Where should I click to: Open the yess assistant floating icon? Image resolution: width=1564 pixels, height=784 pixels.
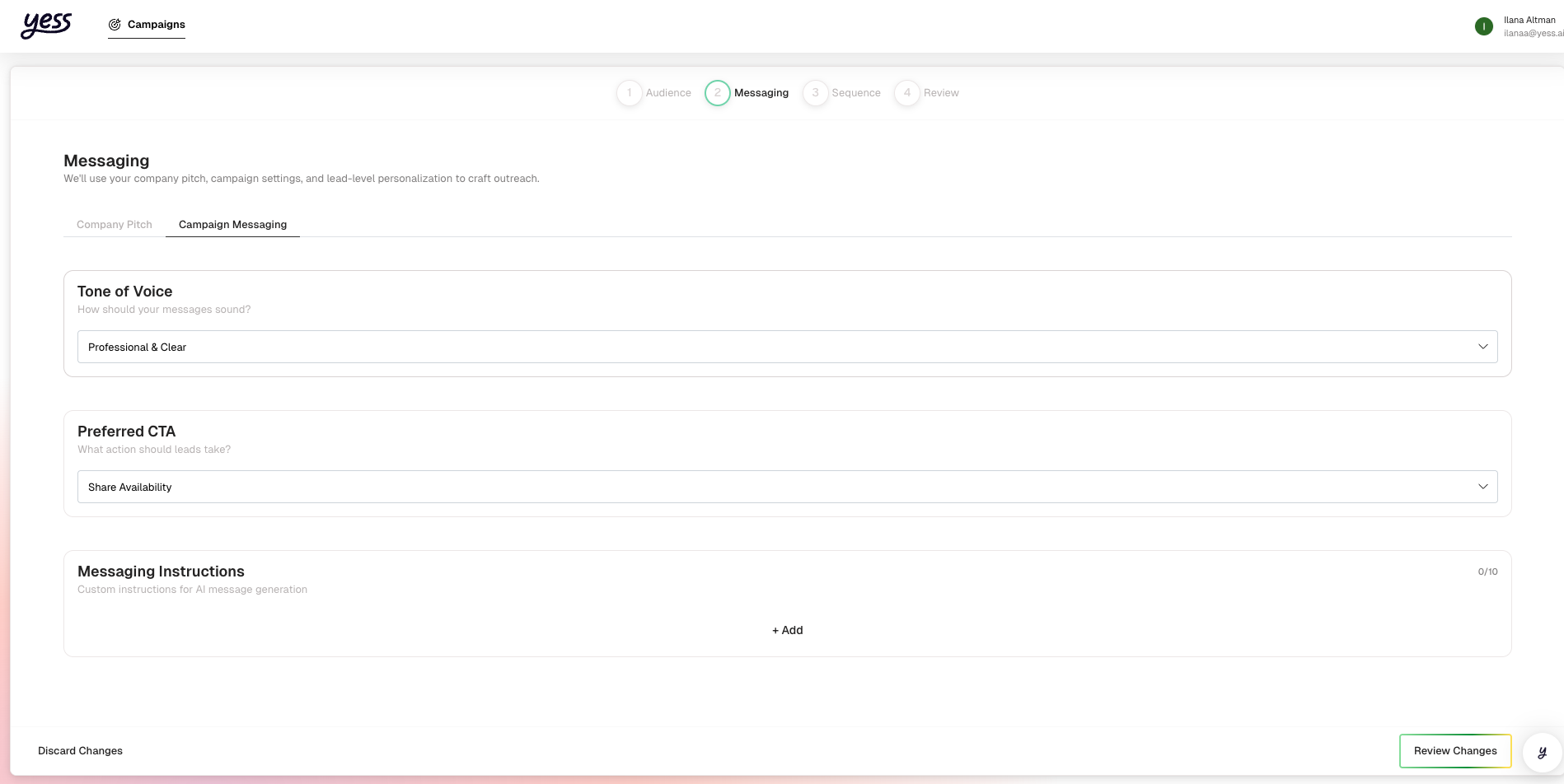click(1542, 752)
